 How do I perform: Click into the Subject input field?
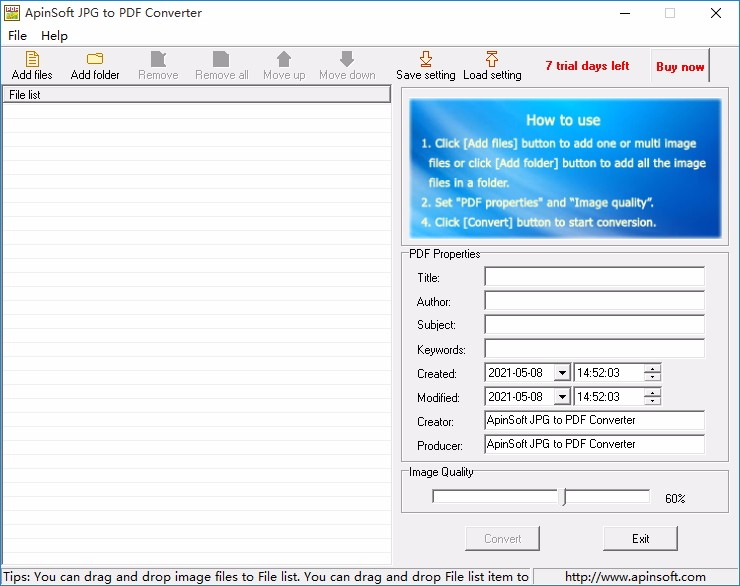[594, 325]
